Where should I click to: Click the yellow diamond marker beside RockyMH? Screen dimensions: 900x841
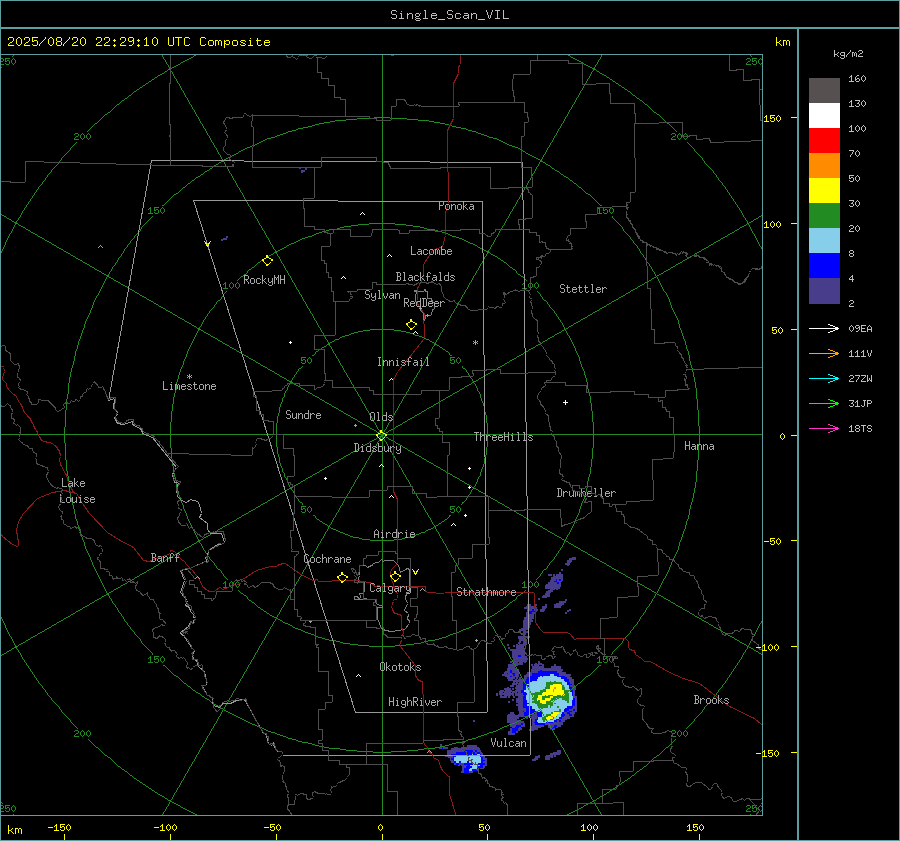click(267, 261)
